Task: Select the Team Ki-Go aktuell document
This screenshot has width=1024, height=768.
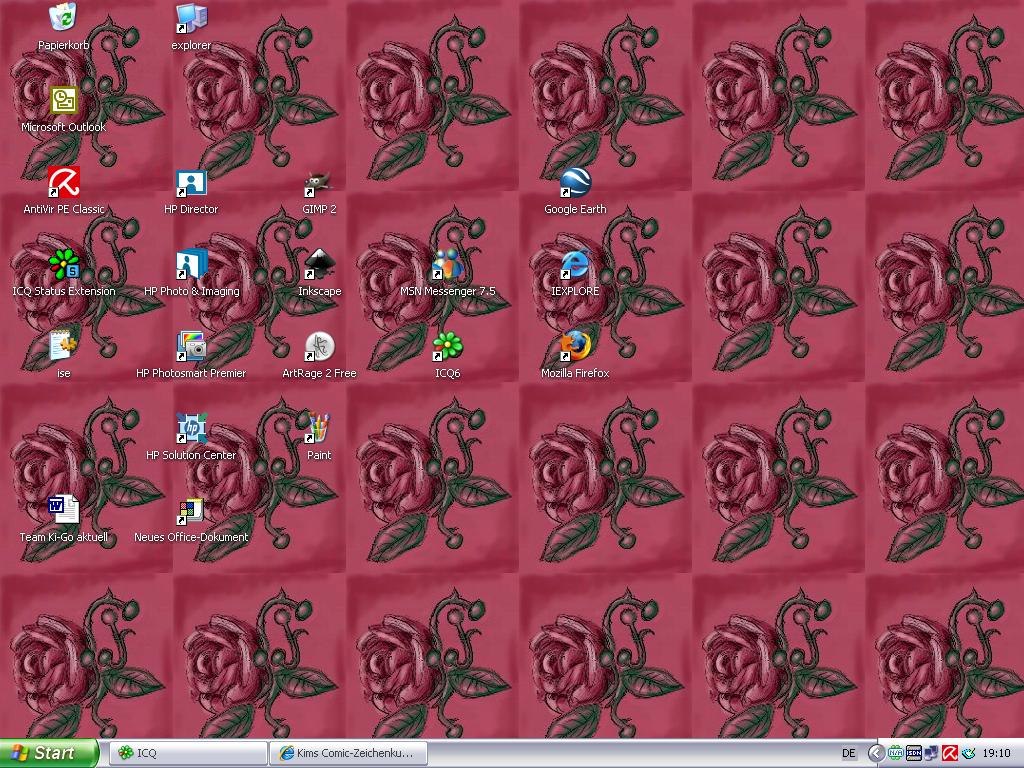Action: tap(64, 511)
